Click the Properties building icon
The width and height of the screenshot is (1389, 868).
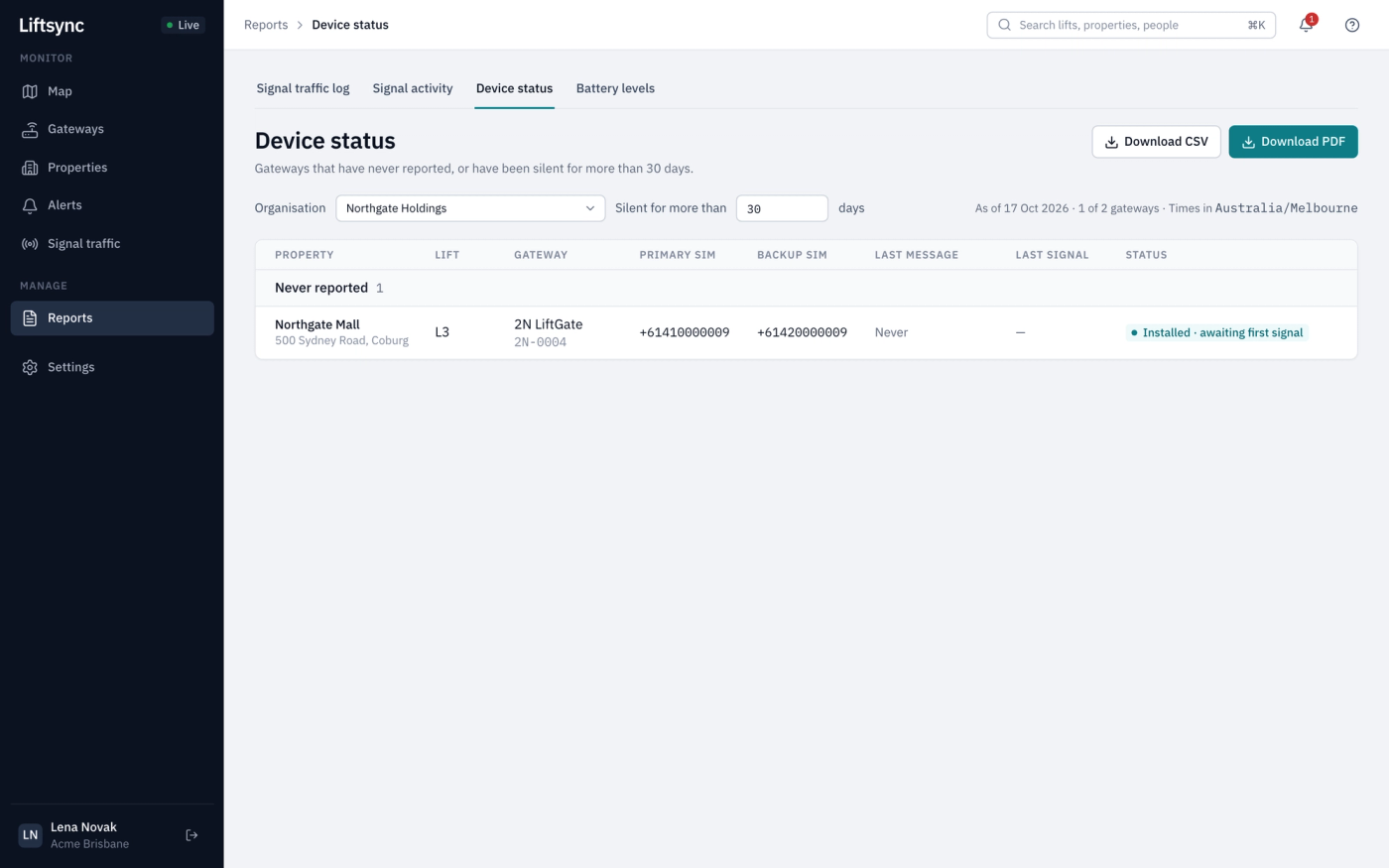tap(30, 168)
